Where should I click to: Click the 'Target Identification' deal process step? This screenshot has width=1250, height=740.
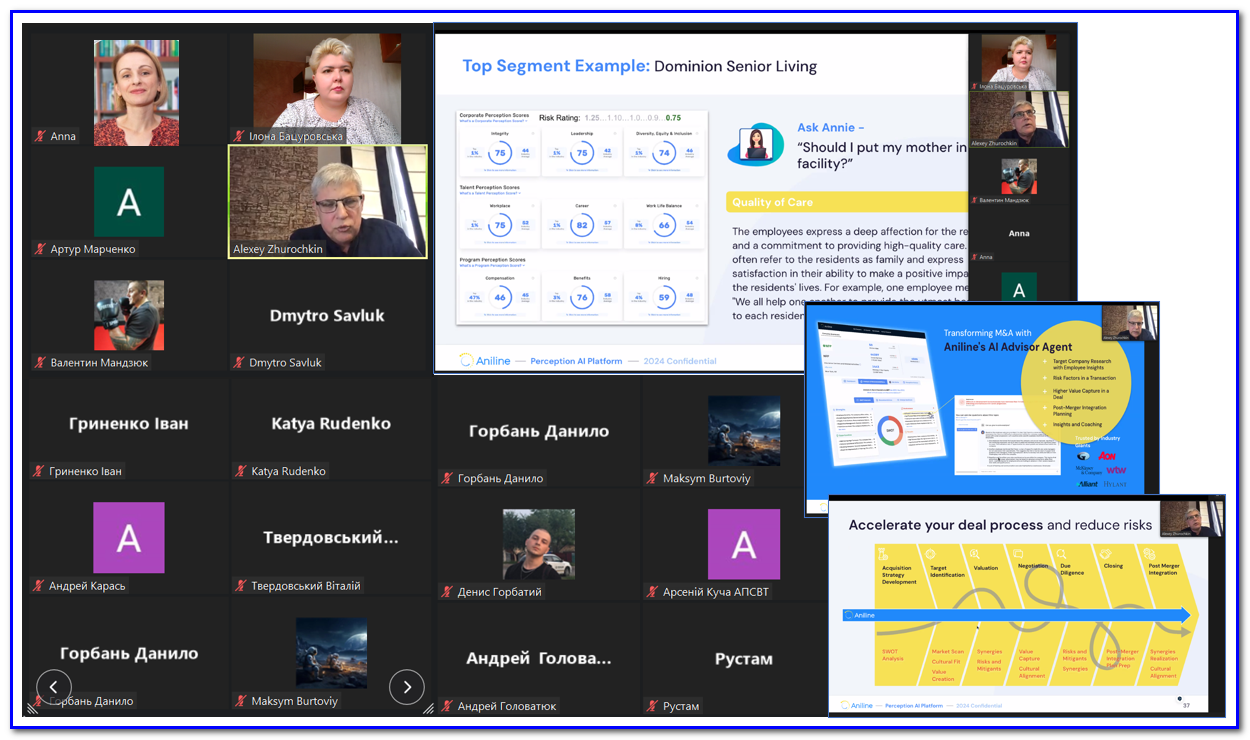point(947,572)
